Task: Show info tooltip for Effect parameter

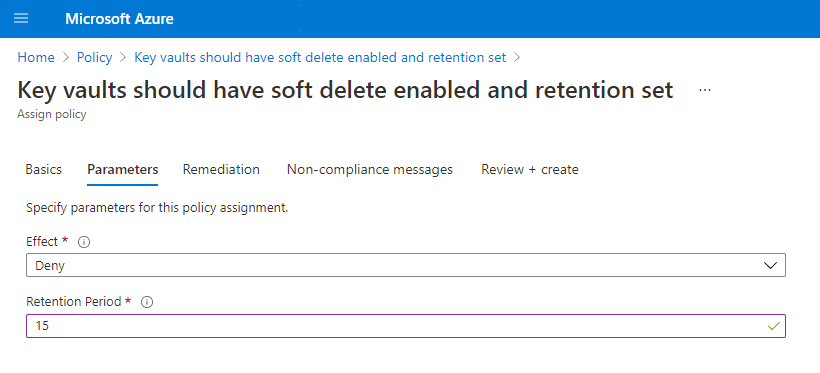Action: coord(84,242)
